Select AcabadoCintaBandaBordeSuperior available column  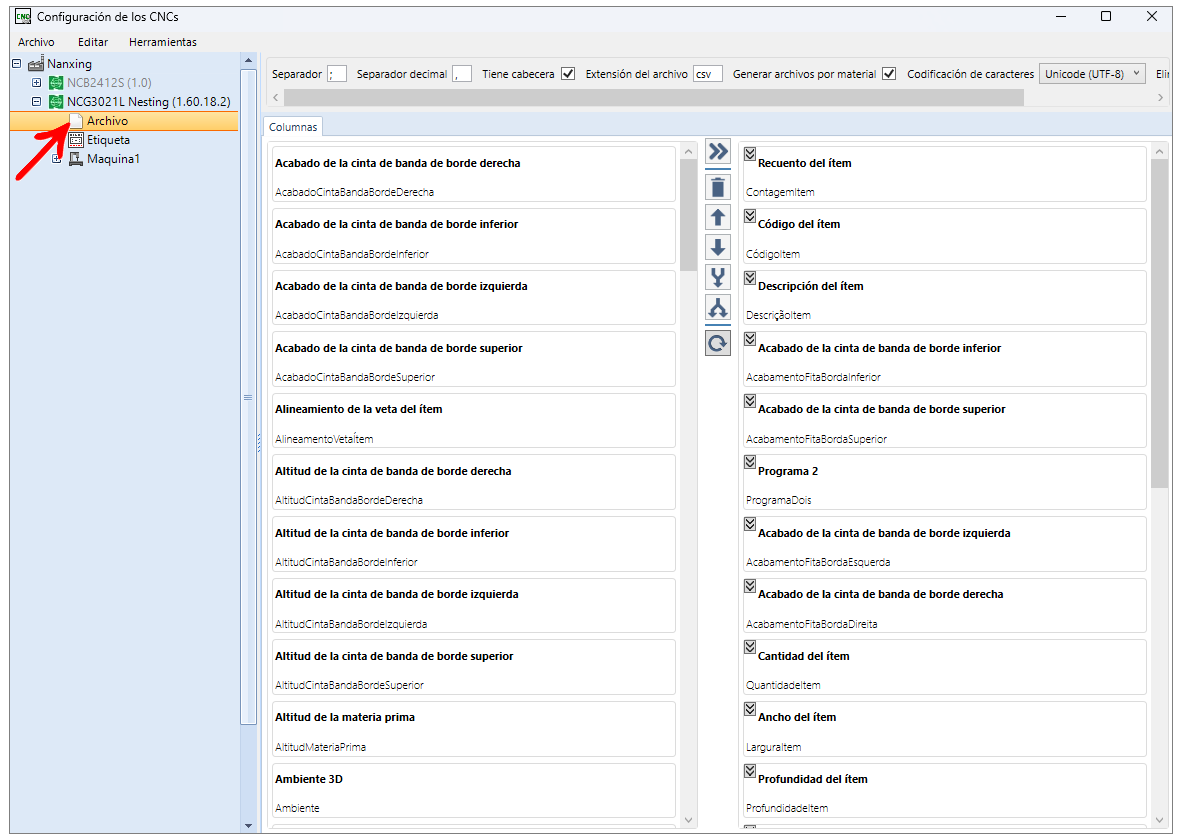[x=474, y=360]
